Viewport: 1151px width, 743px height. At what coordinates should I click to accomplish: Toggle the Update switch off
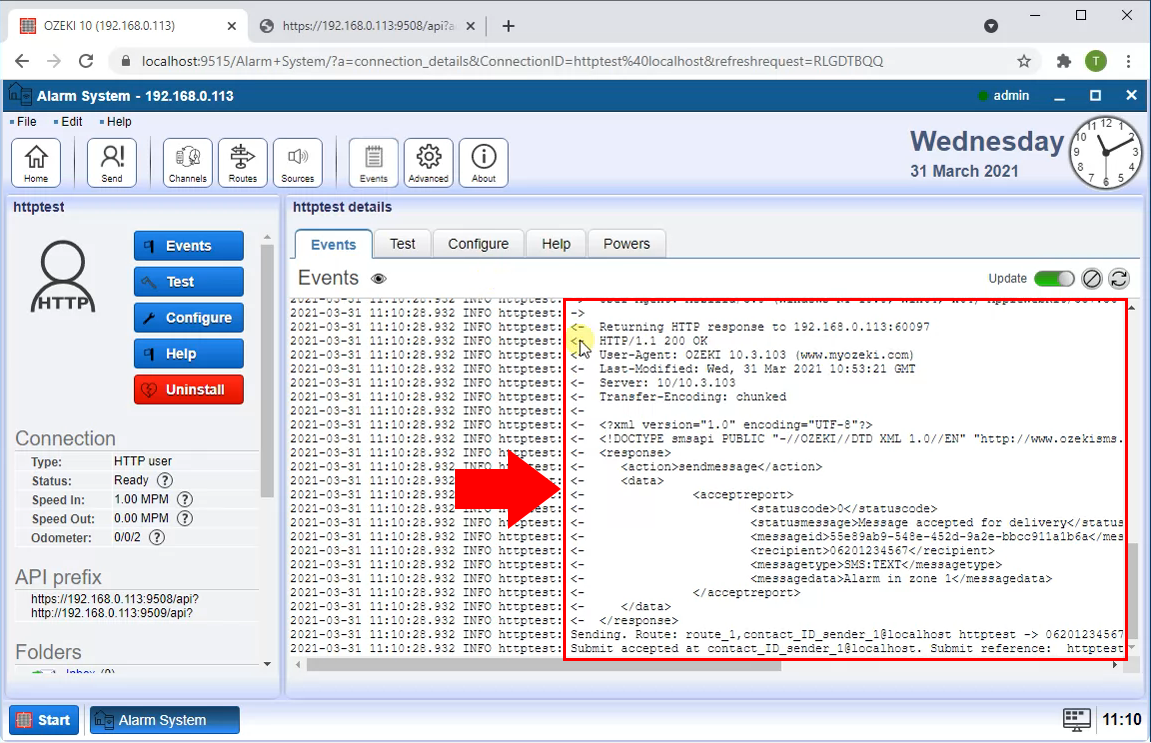1054,279
